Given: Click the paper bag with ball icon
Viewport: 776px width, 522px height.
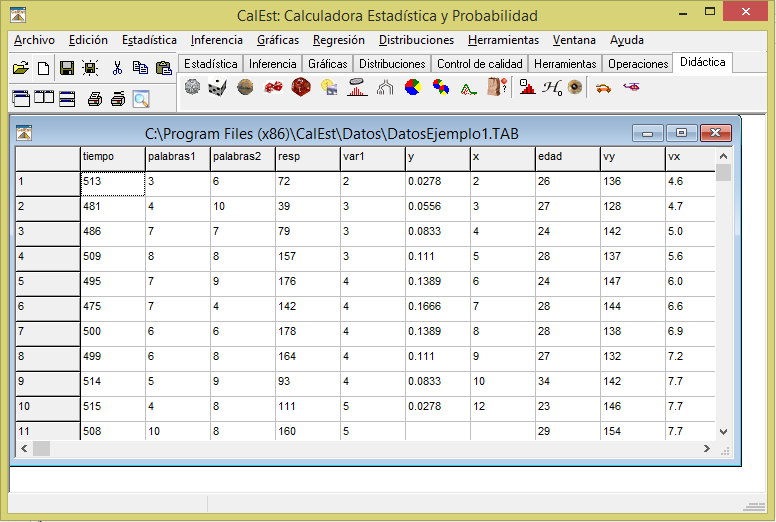Looking at the screenshot, I should coord(496,87).
